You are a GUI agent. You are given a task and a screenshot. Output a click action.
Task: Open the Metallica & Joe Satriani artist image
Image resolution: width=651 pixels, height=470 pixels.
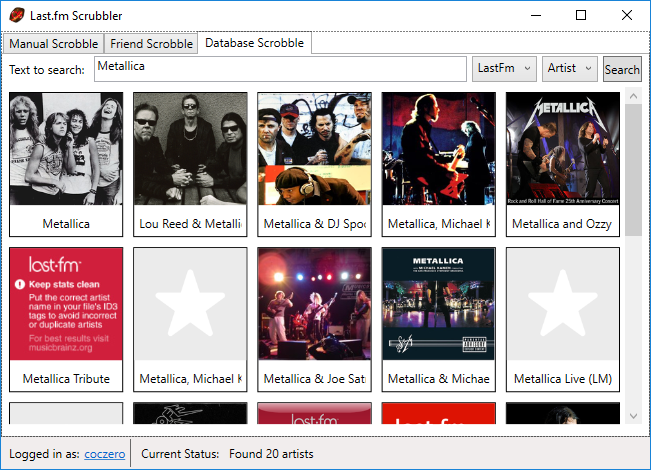tap(314, 304)
